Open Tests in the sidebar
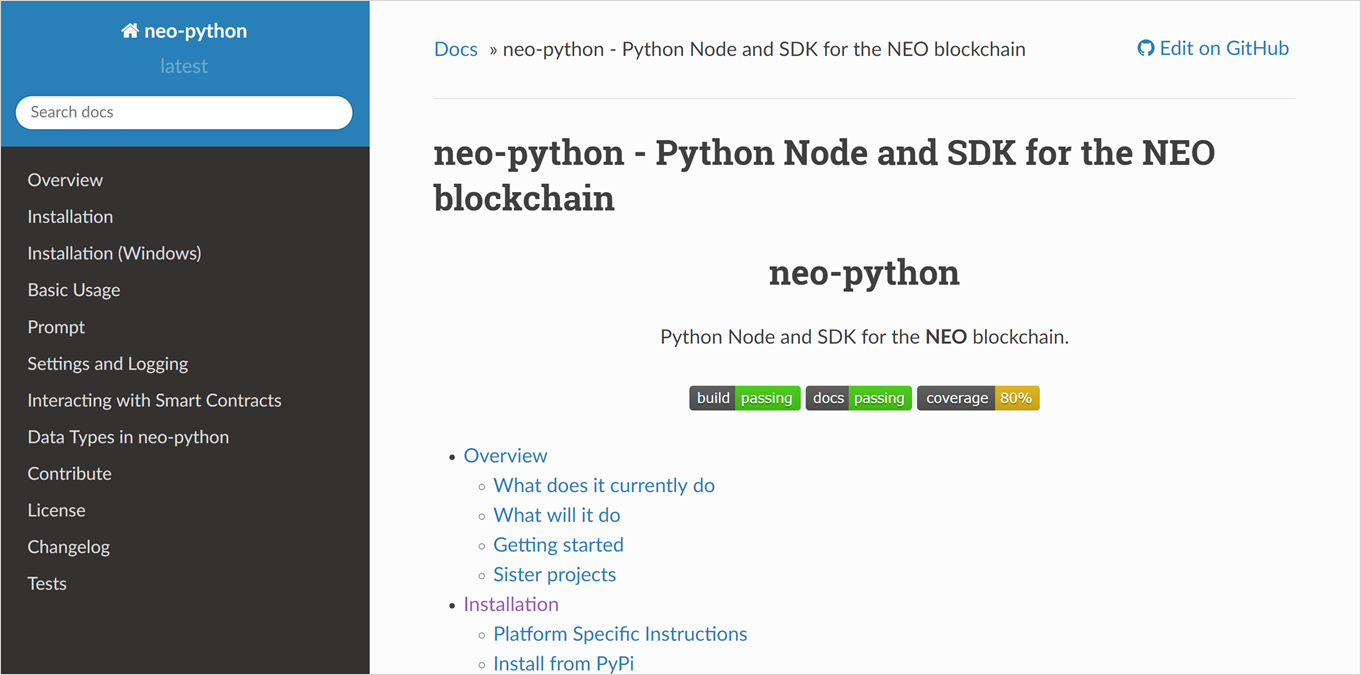1361x675 pixels. coord(47,584)
